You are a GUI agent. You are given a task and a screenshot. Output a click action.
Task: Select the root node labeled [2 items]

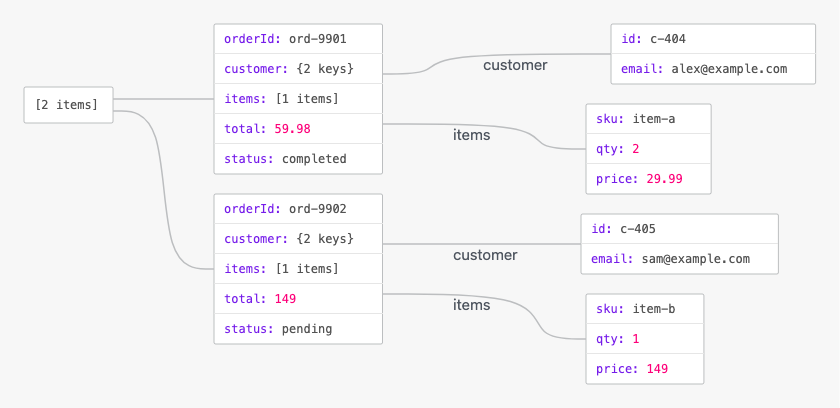[69, 105]
